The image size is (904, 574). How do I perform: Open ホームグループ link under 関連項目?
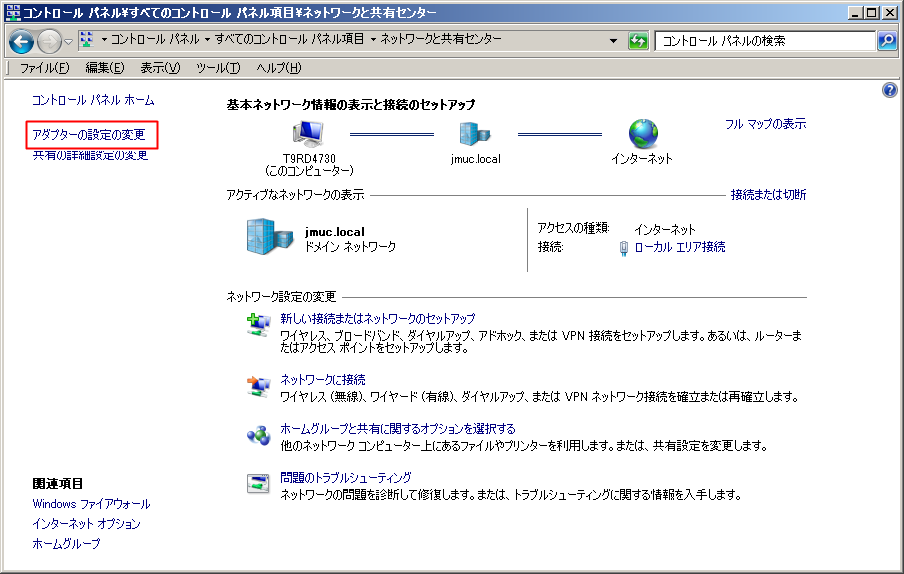(66, 543)
